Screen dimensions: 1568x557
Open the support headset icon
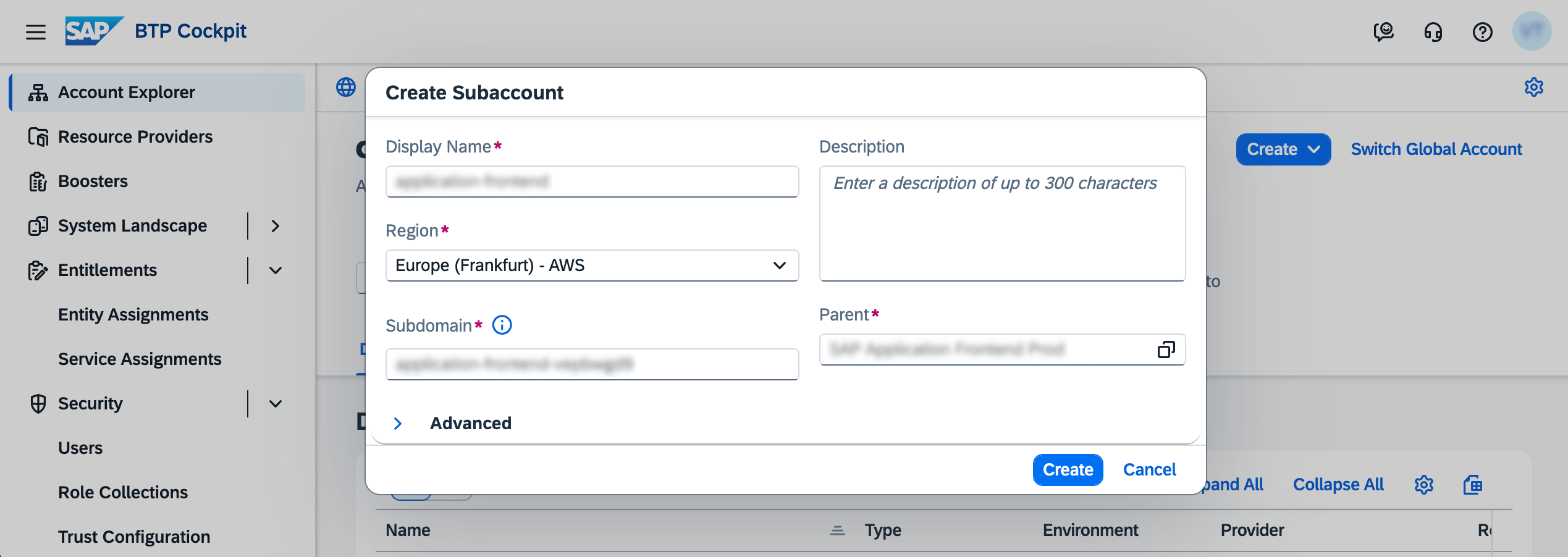(x=1433, y=31)
